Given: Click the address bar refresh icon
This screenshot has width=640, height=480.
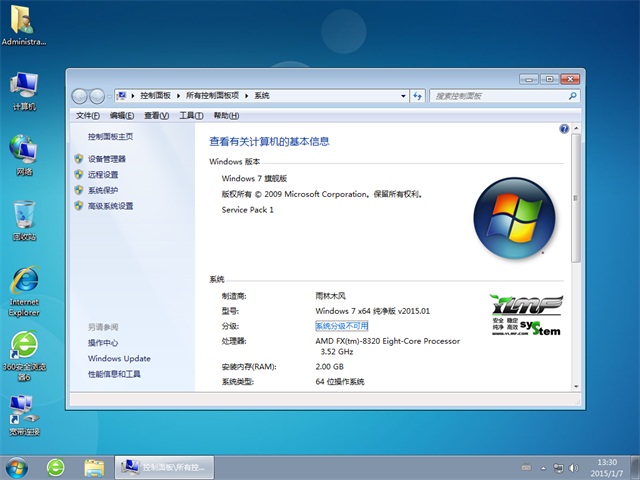Looking at the screenshot, I should pos(417,96).
